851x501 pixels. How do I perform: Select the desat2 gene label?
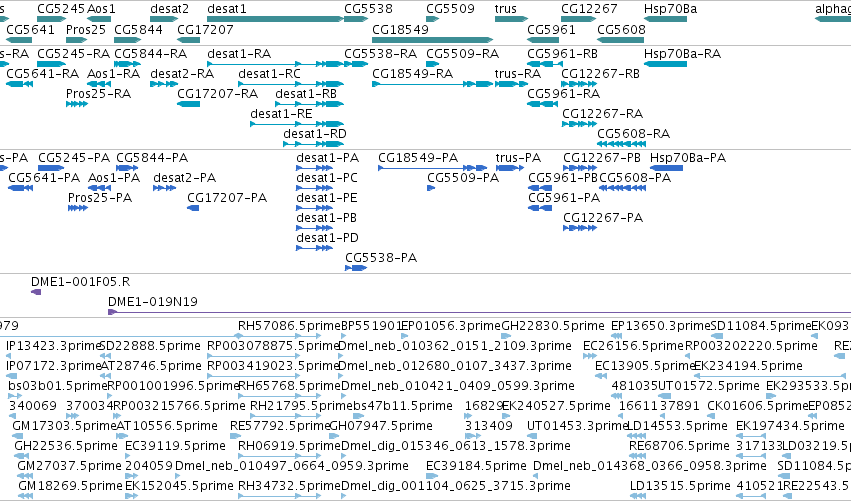point(169,9)
